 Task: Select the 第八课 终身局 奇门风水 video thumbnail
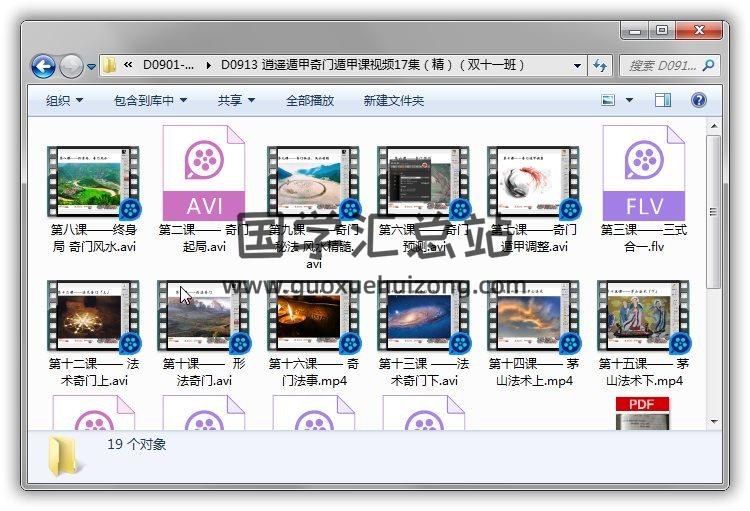pyautogui.click(x=93, y=182)
